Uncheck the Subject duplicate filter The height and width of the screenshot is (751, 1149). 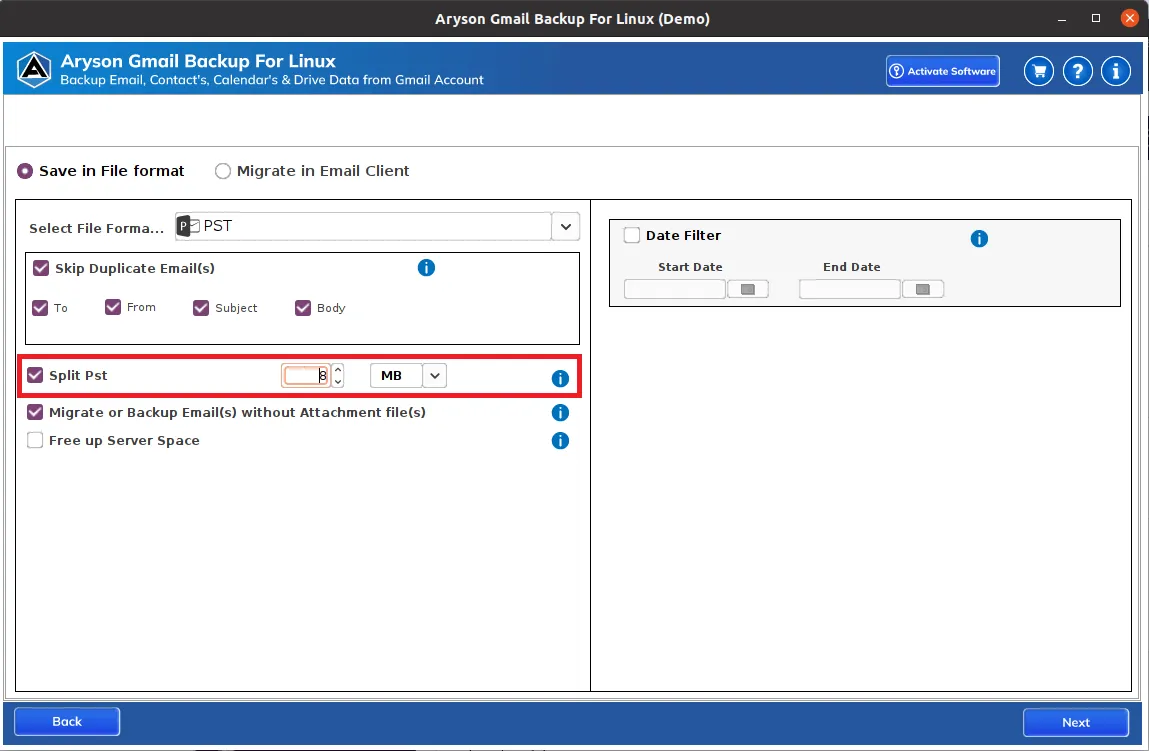tap(201, 308)
